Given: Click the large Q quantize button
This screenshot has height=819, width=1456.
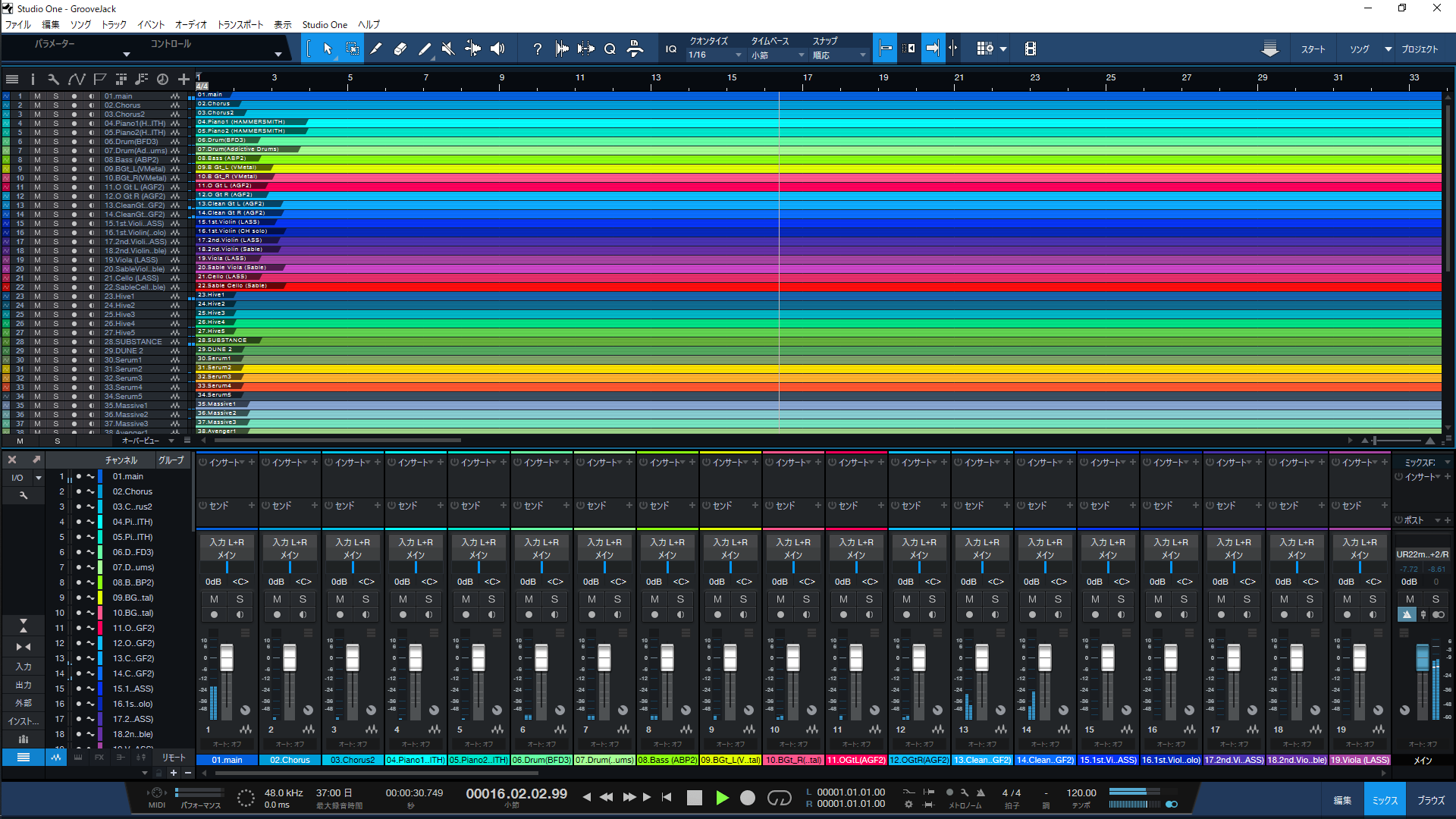Looking at the screenshot, I should pos(610,49).
